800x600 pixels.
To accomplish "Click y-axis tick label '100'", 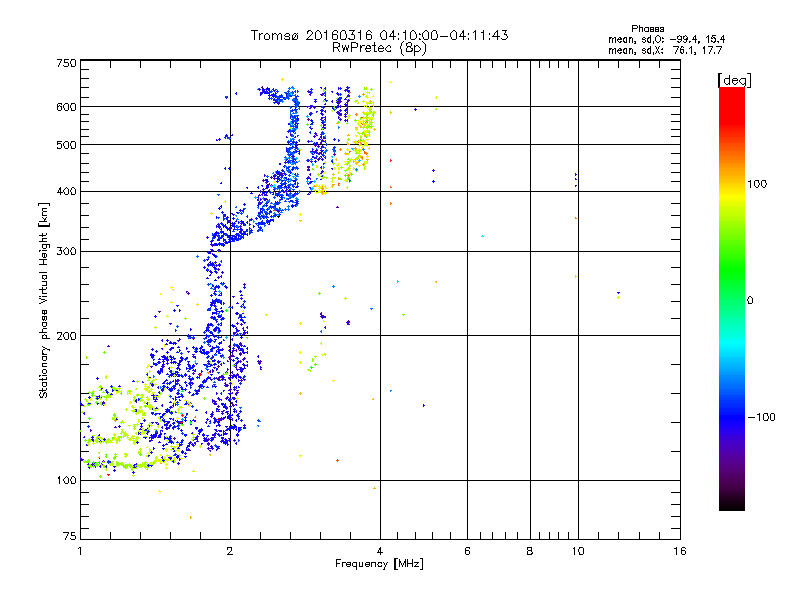I will click(66, 480).
